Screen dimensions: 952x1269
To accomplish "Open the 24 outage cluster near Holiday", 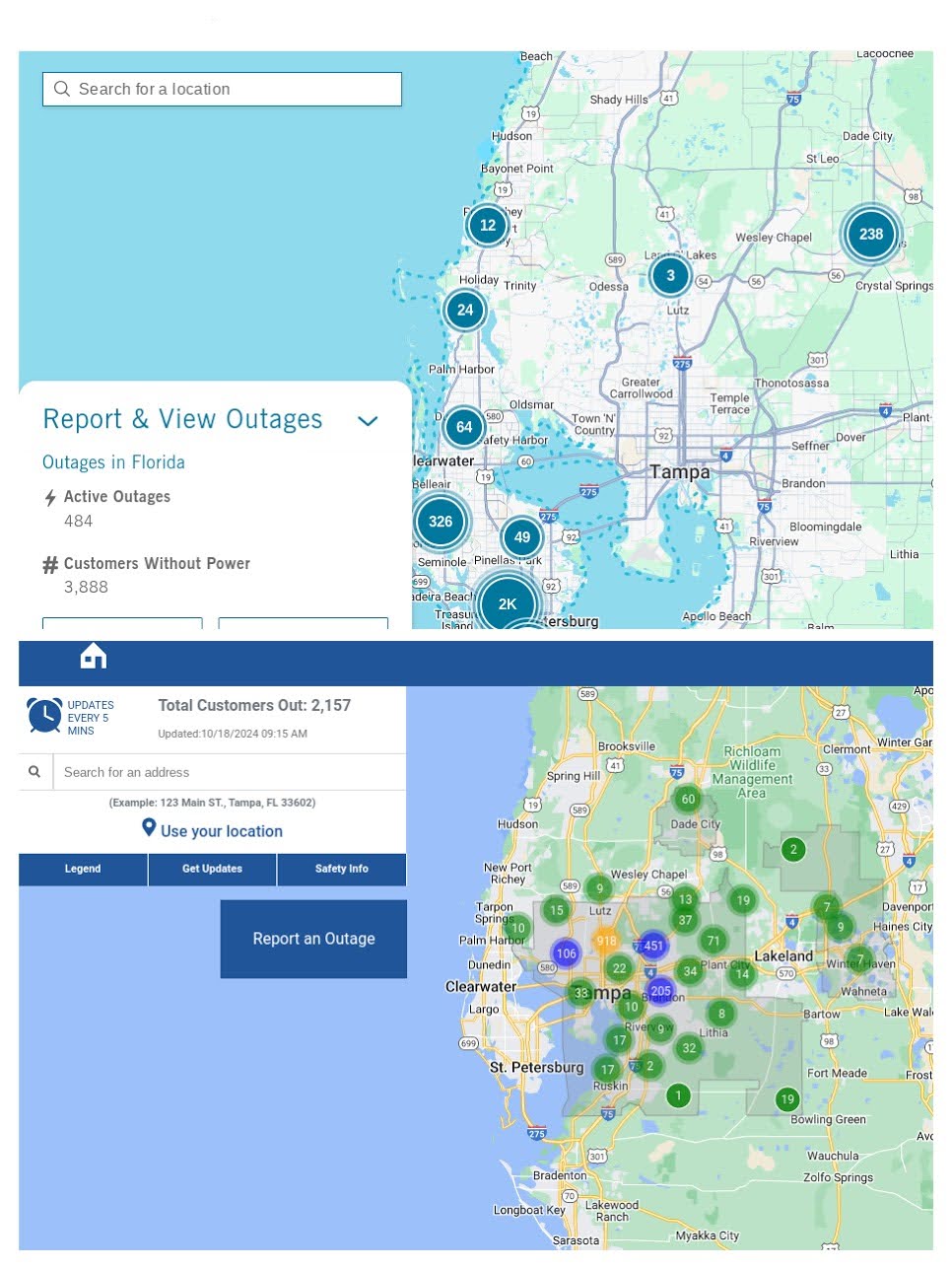I will coord(465,310).
